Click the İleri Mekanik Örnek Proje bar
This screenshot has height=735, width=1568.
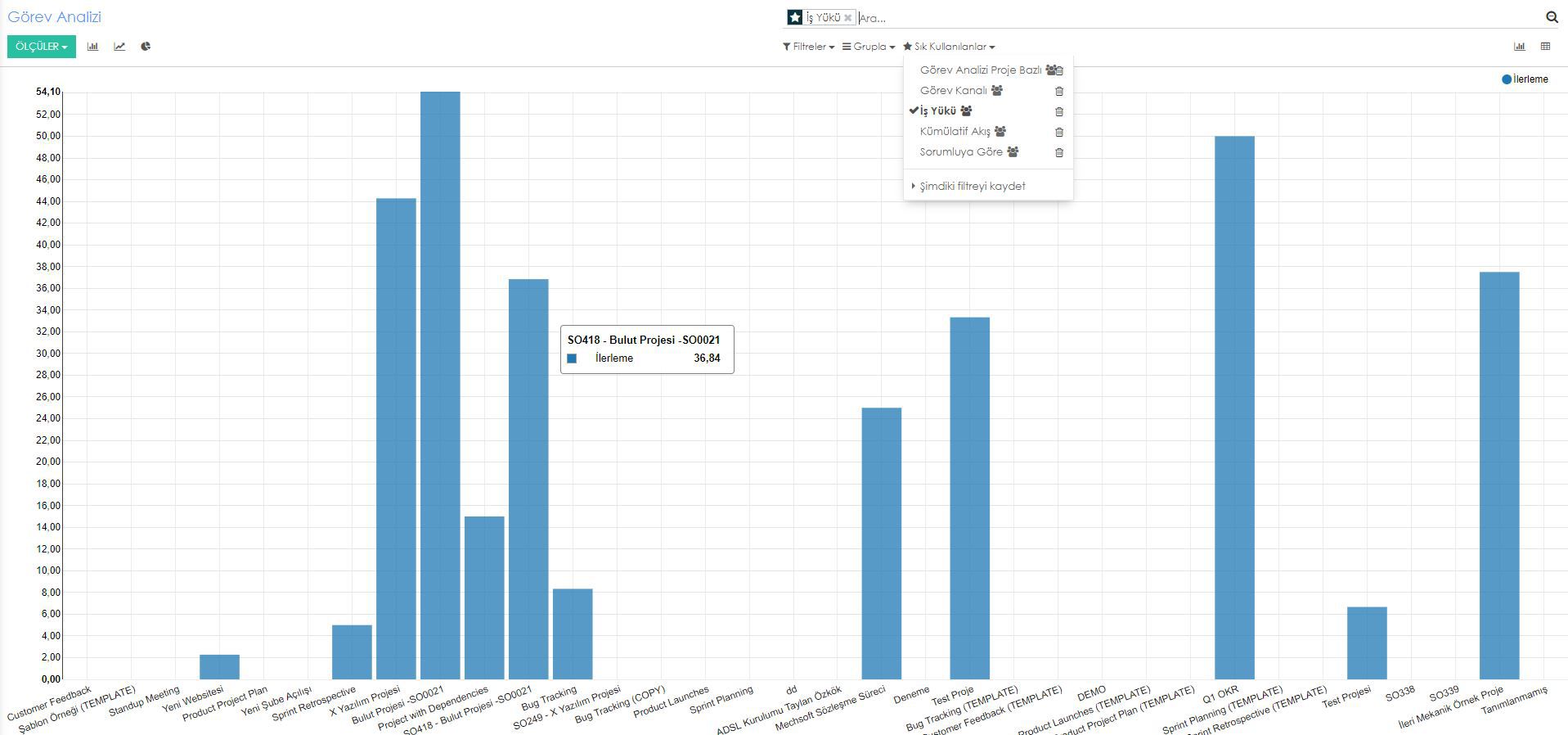(x=1499, y=476)
